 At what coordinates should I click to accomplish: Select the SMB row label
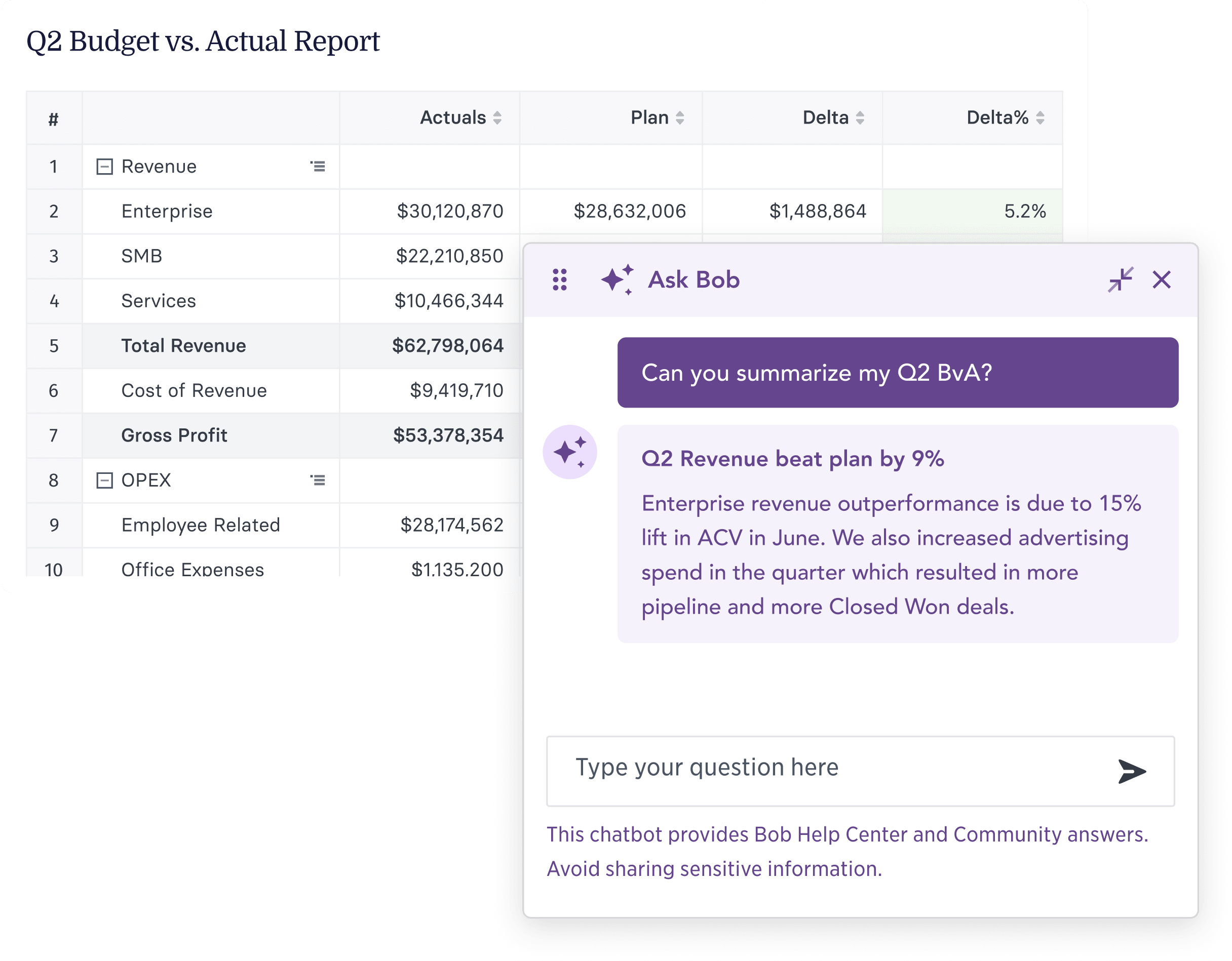click(142, 256)
